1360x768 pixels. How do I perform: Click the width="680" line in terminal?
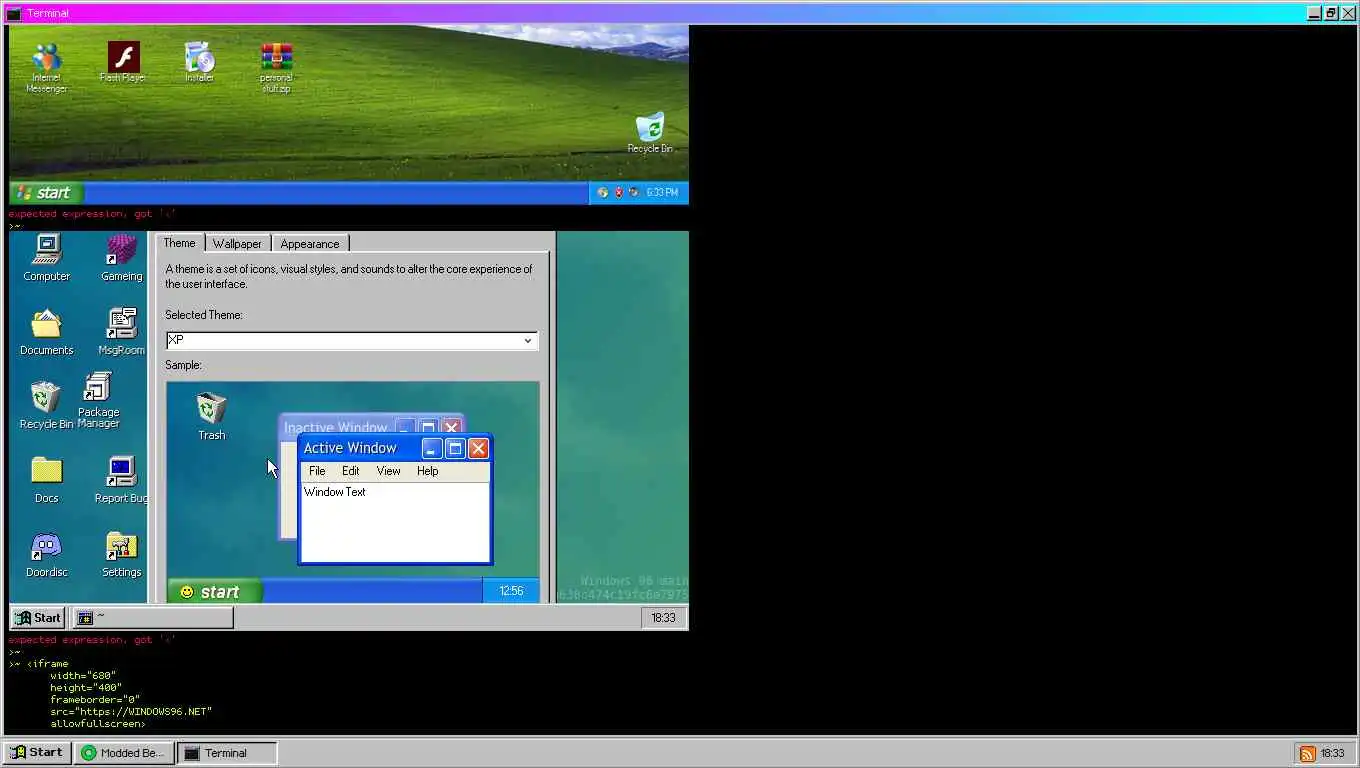83,676
